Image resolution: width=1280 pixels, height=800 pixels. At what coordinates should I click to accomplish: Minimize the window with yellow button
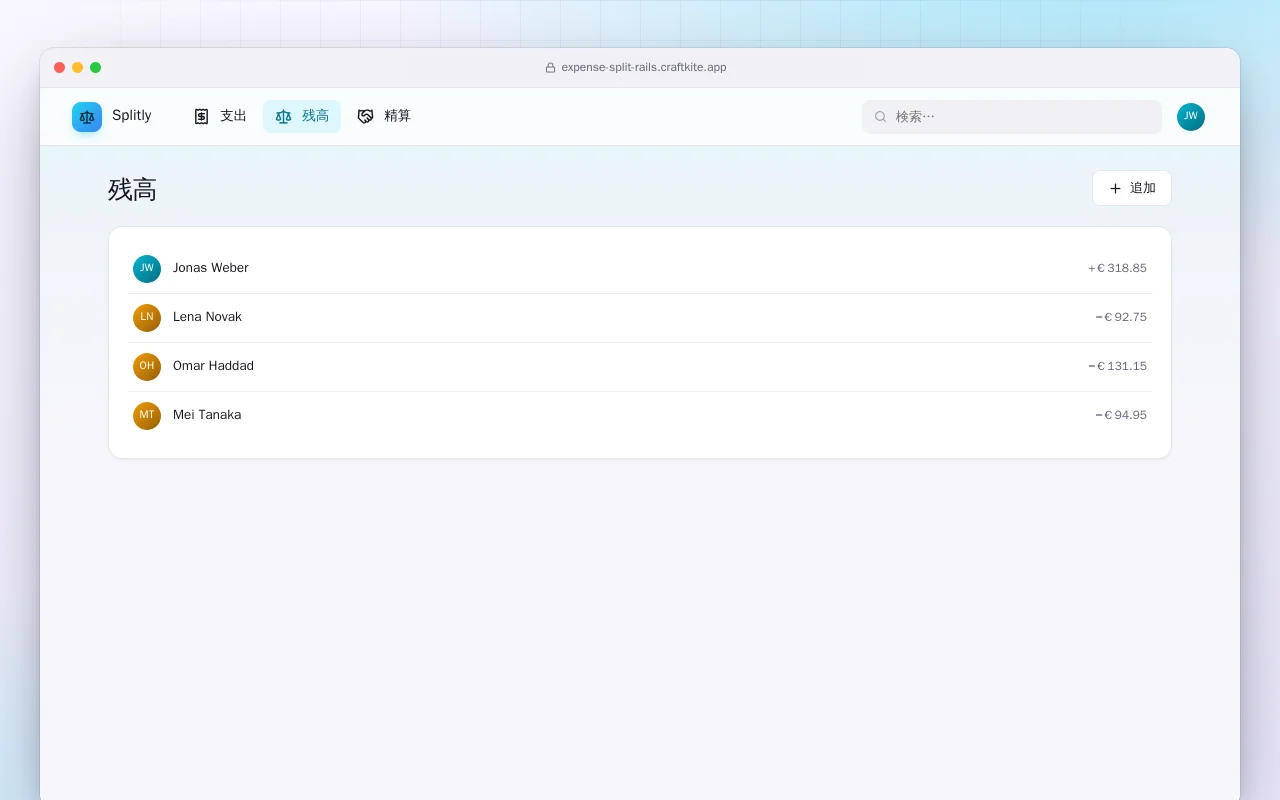pyautogui.click(x=78, y=68)
